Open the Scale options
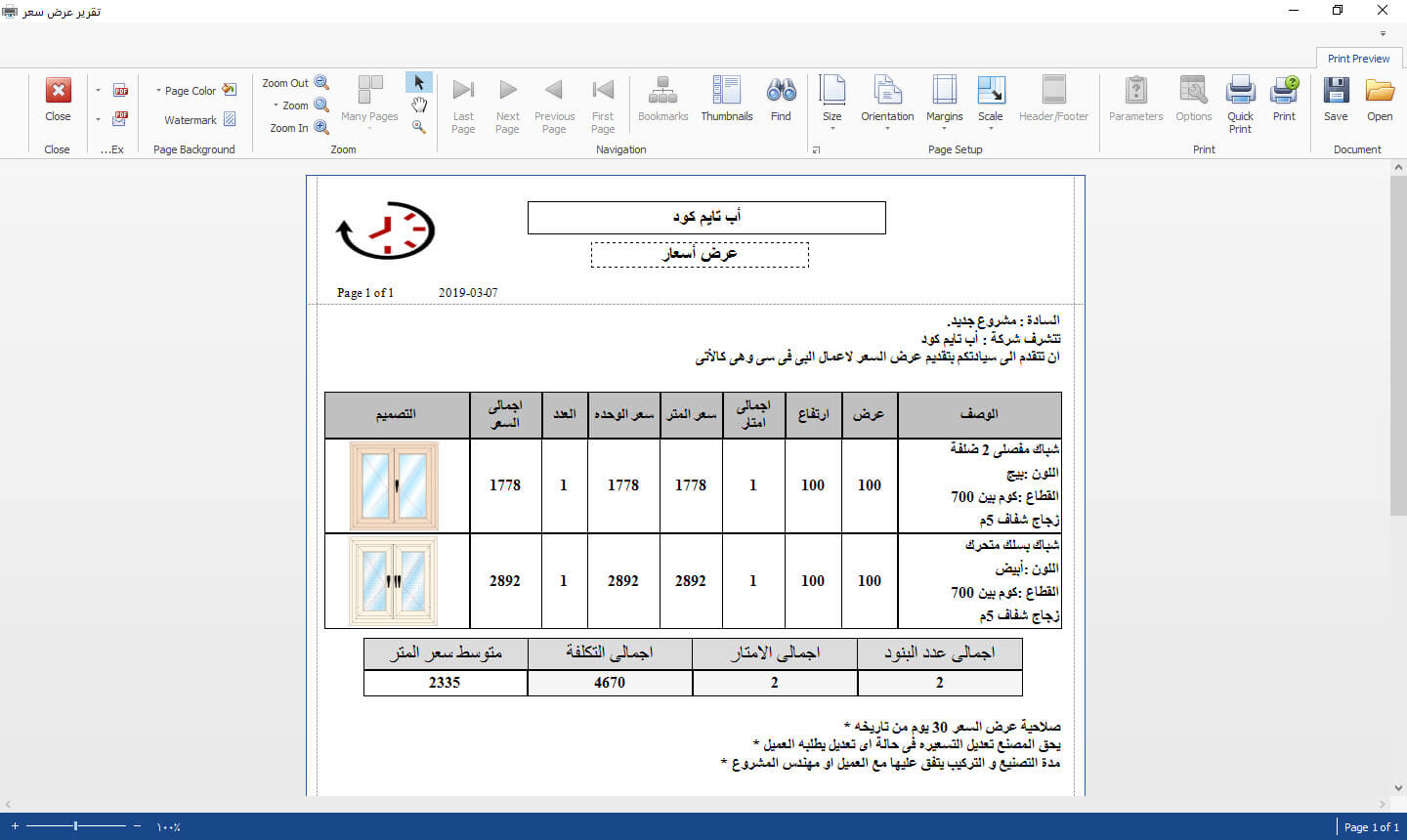The height and width of the screenshot is (840, 1407). pos(990,100)
